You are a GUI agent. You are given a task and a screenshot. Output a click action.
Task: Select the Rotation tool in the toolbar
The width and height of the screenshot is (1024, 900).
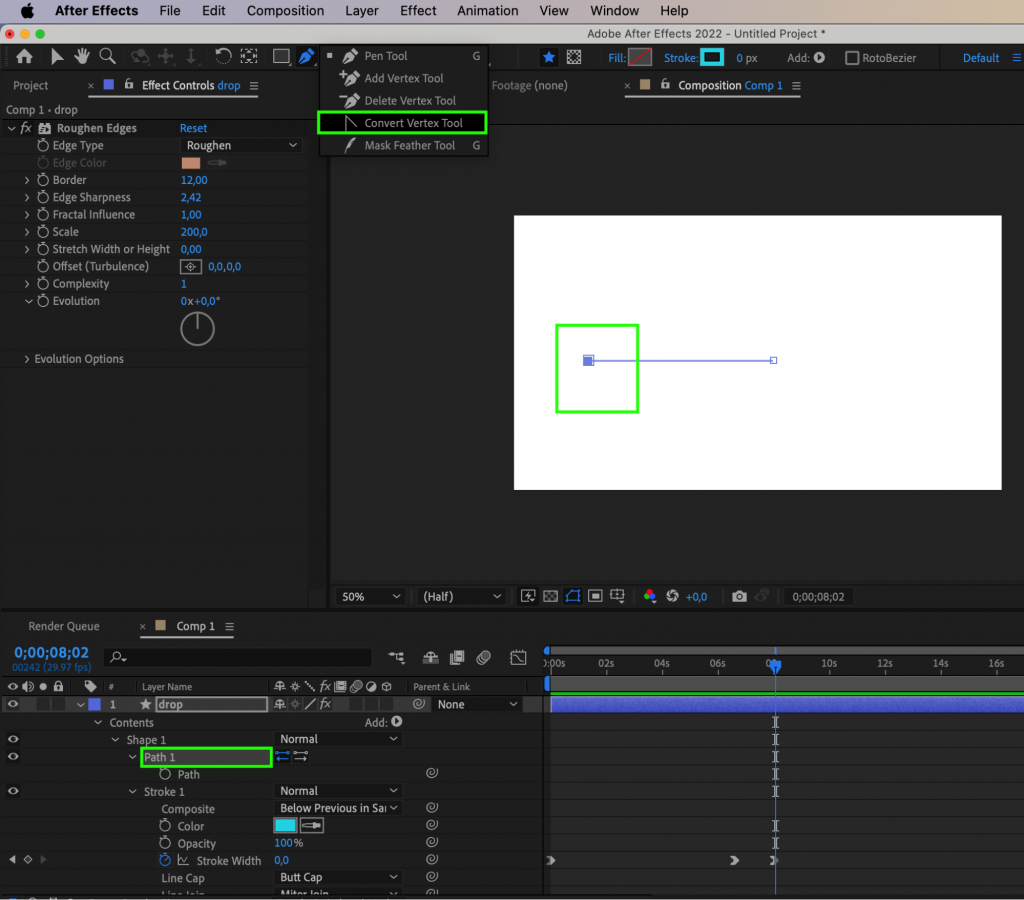[x=223, y=57]
